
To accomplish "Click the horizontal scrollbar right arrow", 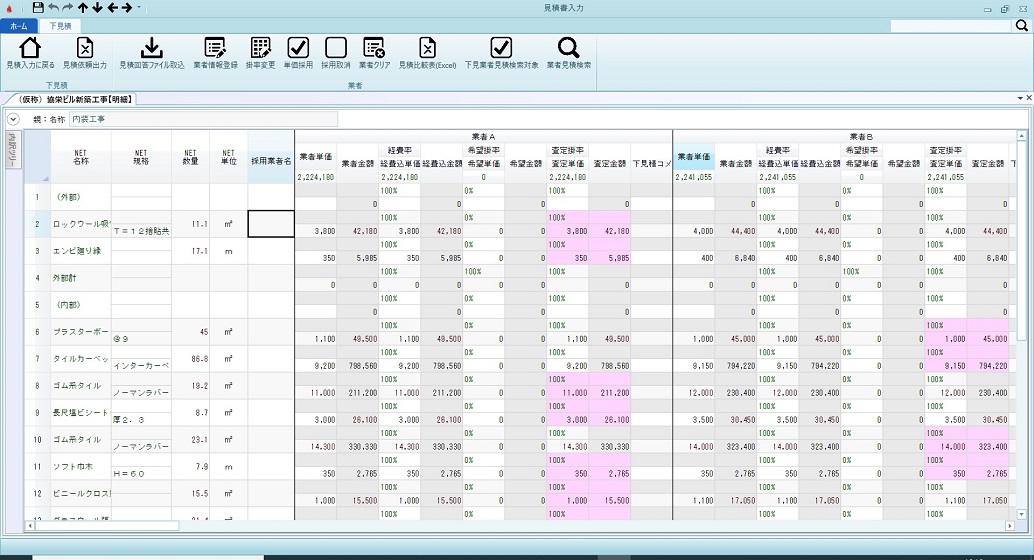I will (1010, 526).
